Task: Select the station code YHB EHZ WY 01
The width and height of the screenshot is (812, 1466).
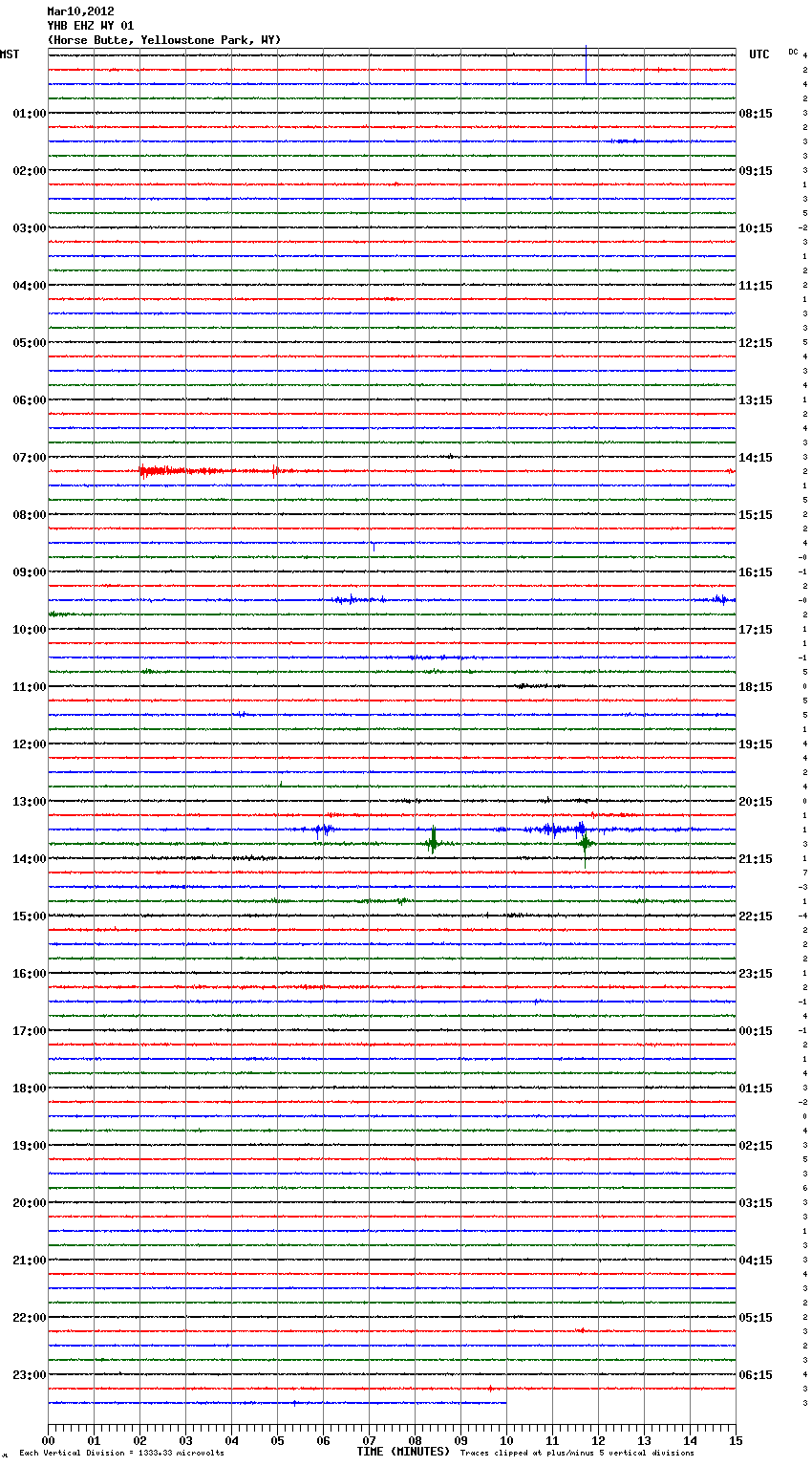Action: [x=91, y=26]
